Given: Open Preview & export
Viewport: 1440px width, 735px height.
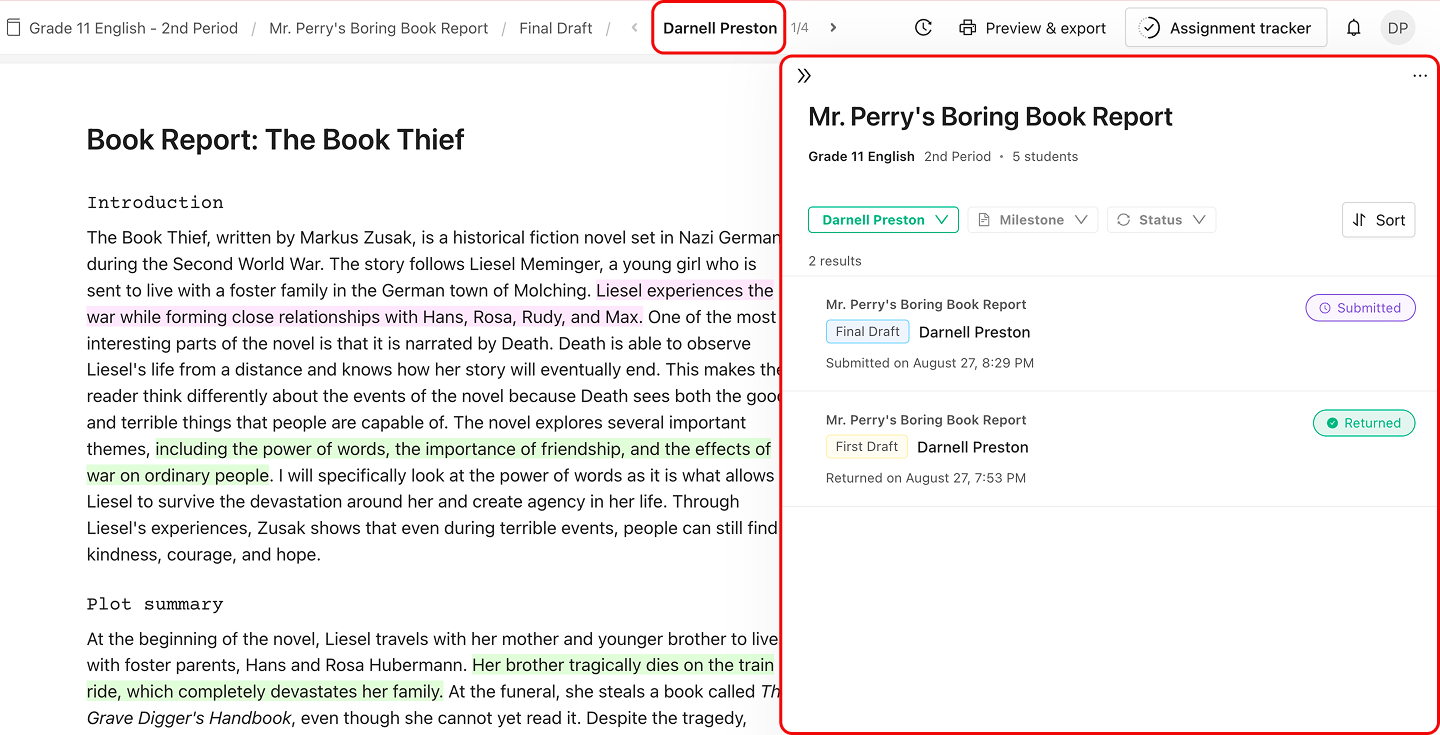Looking at the screenshot, I should pos(1032,28).
